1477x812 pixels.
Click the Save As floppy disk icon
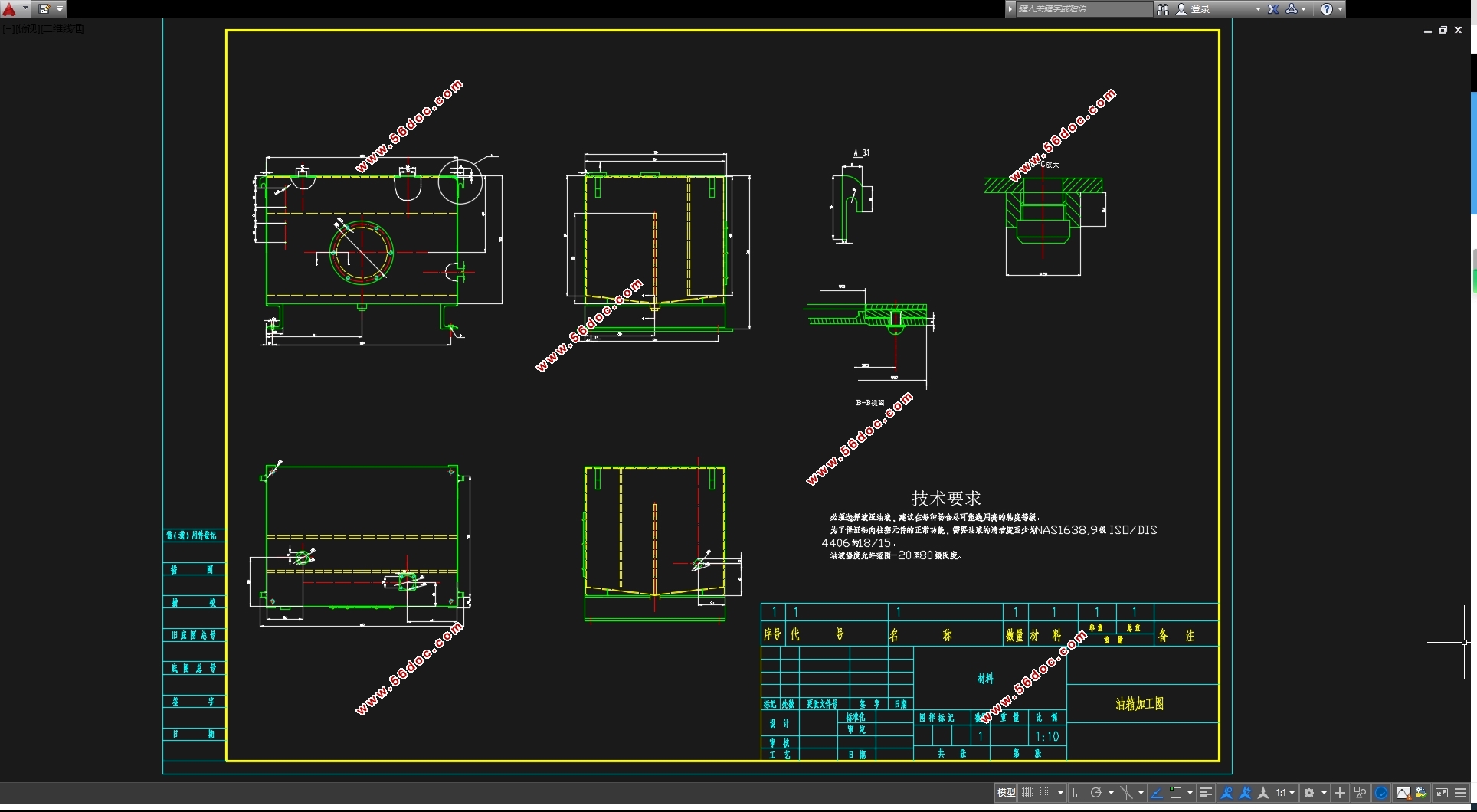pos(44,9)
